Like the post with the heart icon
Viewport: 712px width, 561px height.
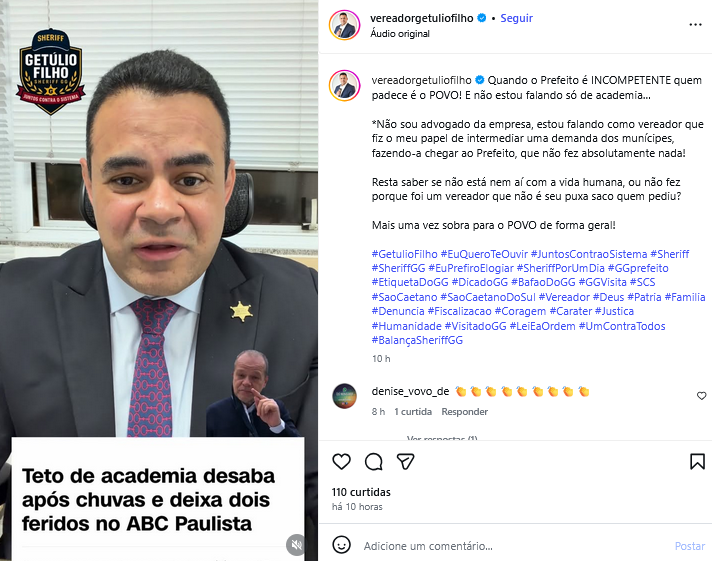(341, 462)
